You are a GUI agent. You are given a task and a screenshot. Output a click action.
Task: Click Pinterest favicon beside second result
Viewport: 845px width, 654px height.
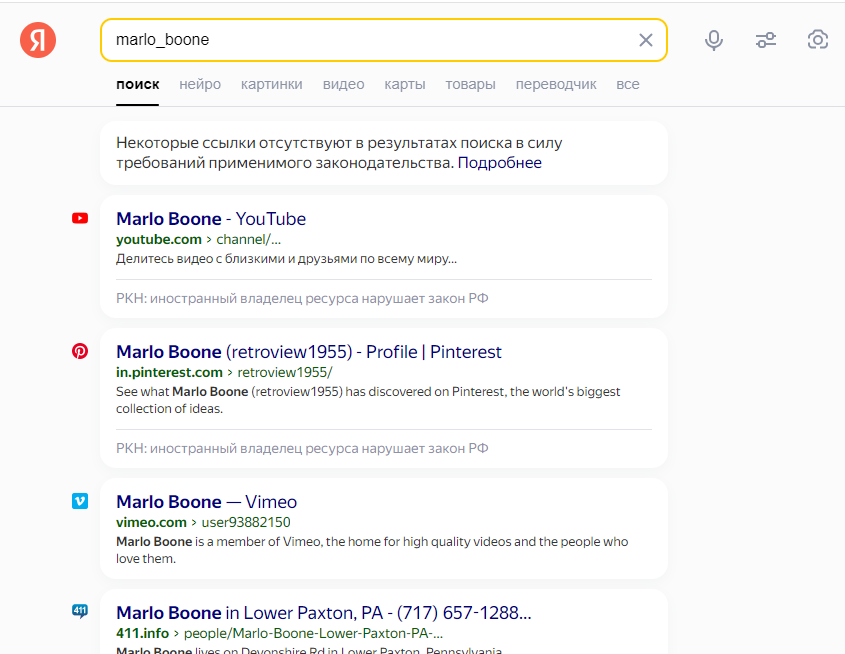80,351
